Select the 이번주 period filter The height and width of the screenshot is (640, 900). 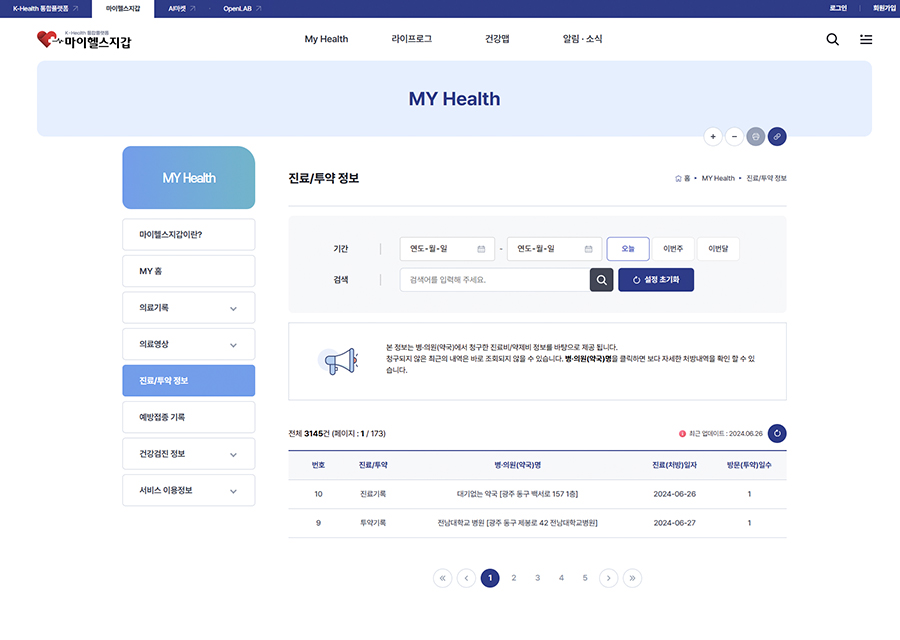[x=673, y=249]
